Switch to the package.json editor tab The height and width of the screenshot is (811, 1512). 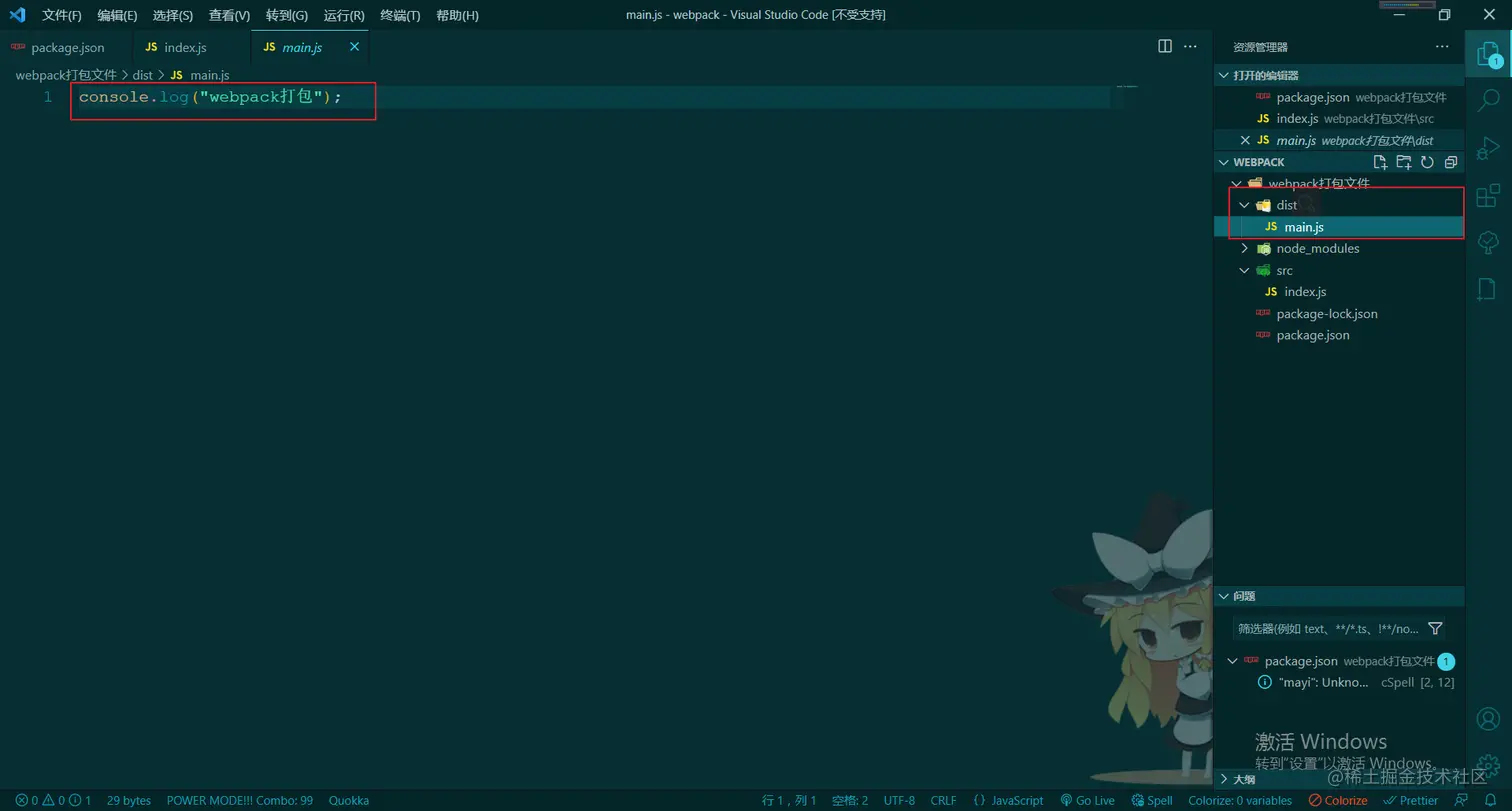[x=67, y=47]
